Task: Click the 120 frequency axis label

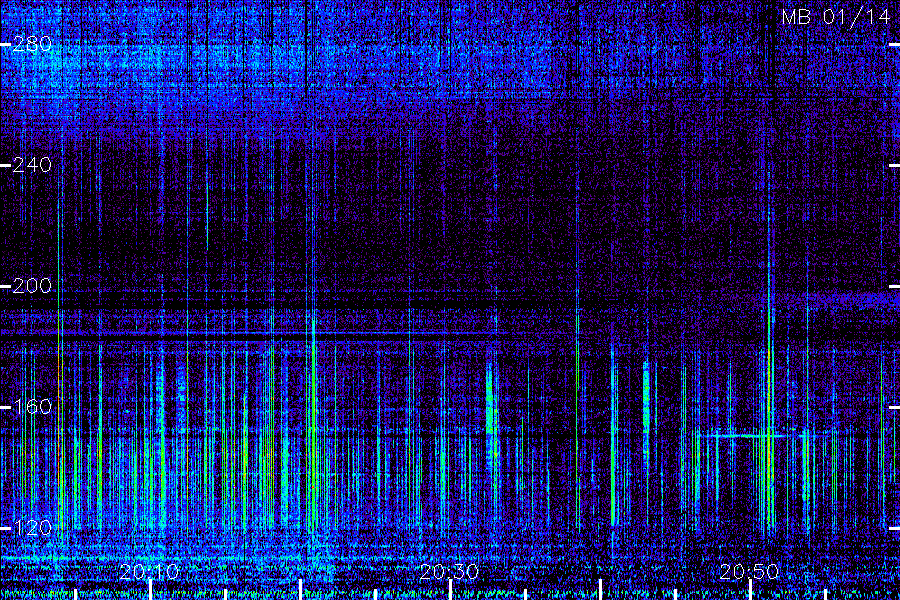Action: pos(32,528)
